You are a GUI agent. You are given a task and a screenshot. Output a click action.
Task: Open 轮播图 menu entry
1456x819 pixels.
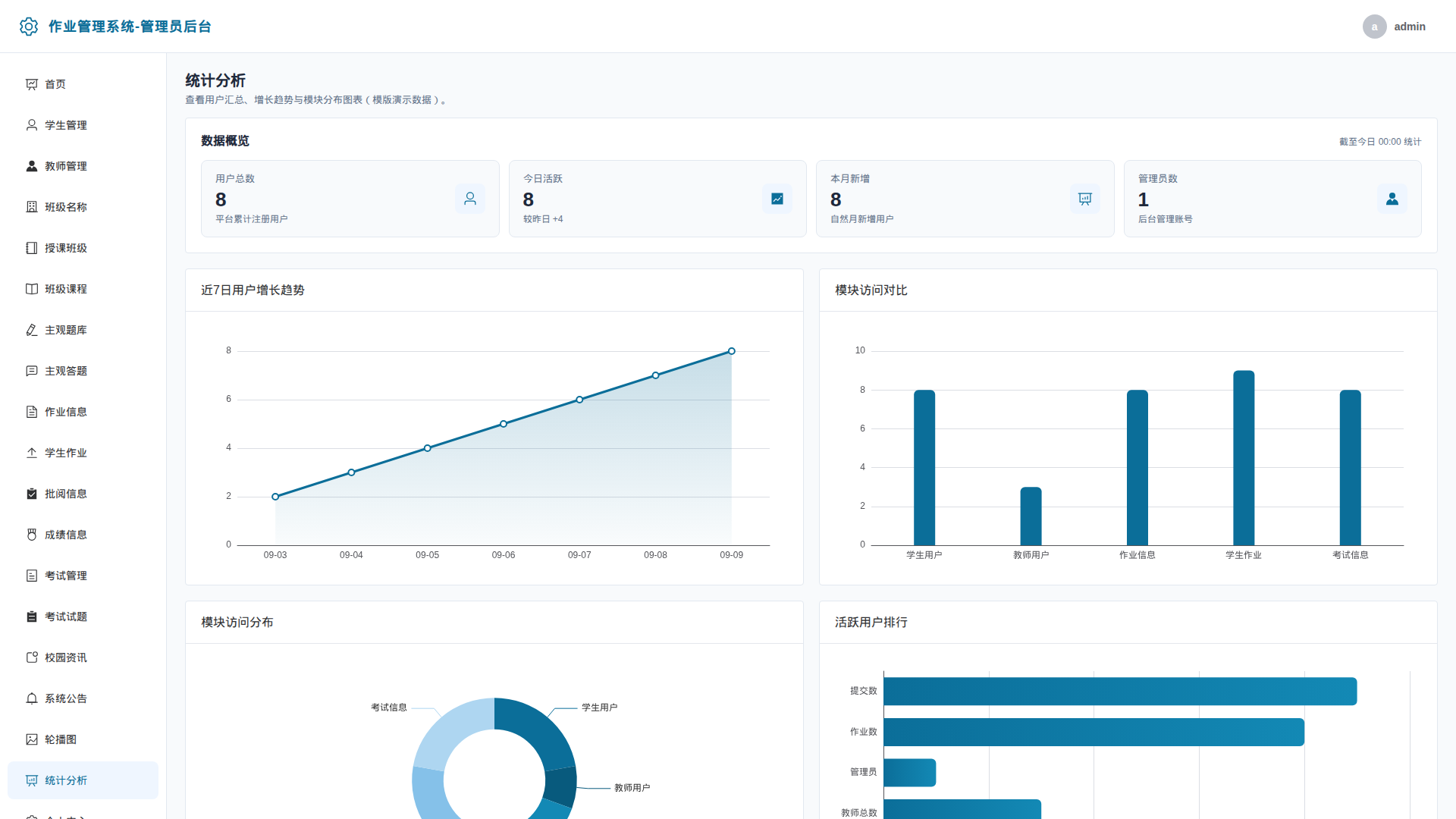click(x=83, y=739)
